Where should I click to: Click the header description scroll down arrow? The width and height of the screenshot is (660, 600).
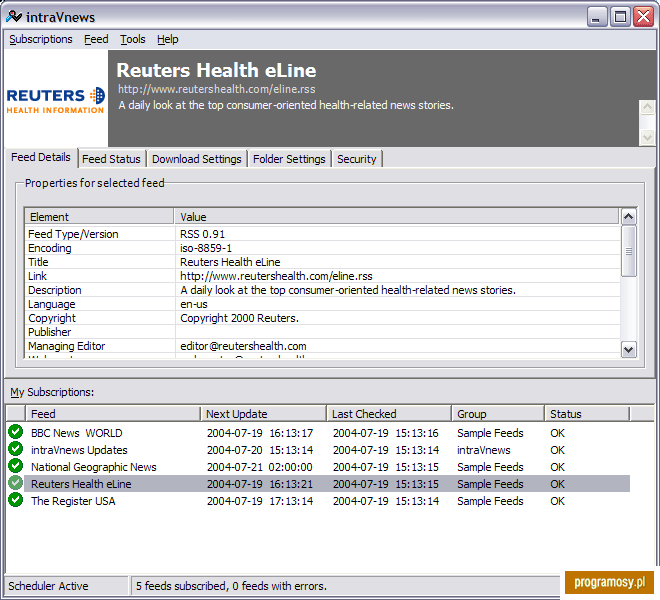pos(647,137)
